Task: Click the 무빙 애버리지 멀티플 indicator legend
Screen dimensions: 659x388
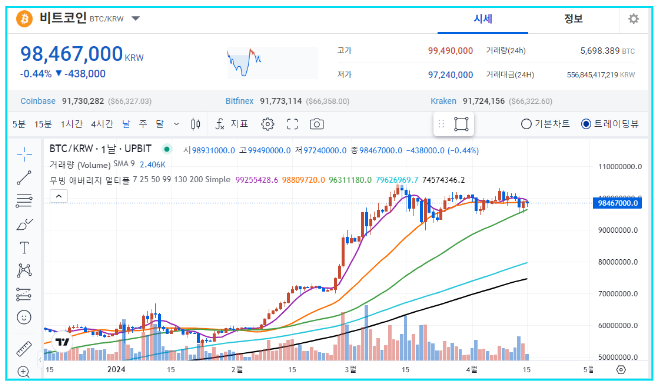Action: (x=90, y=180)
